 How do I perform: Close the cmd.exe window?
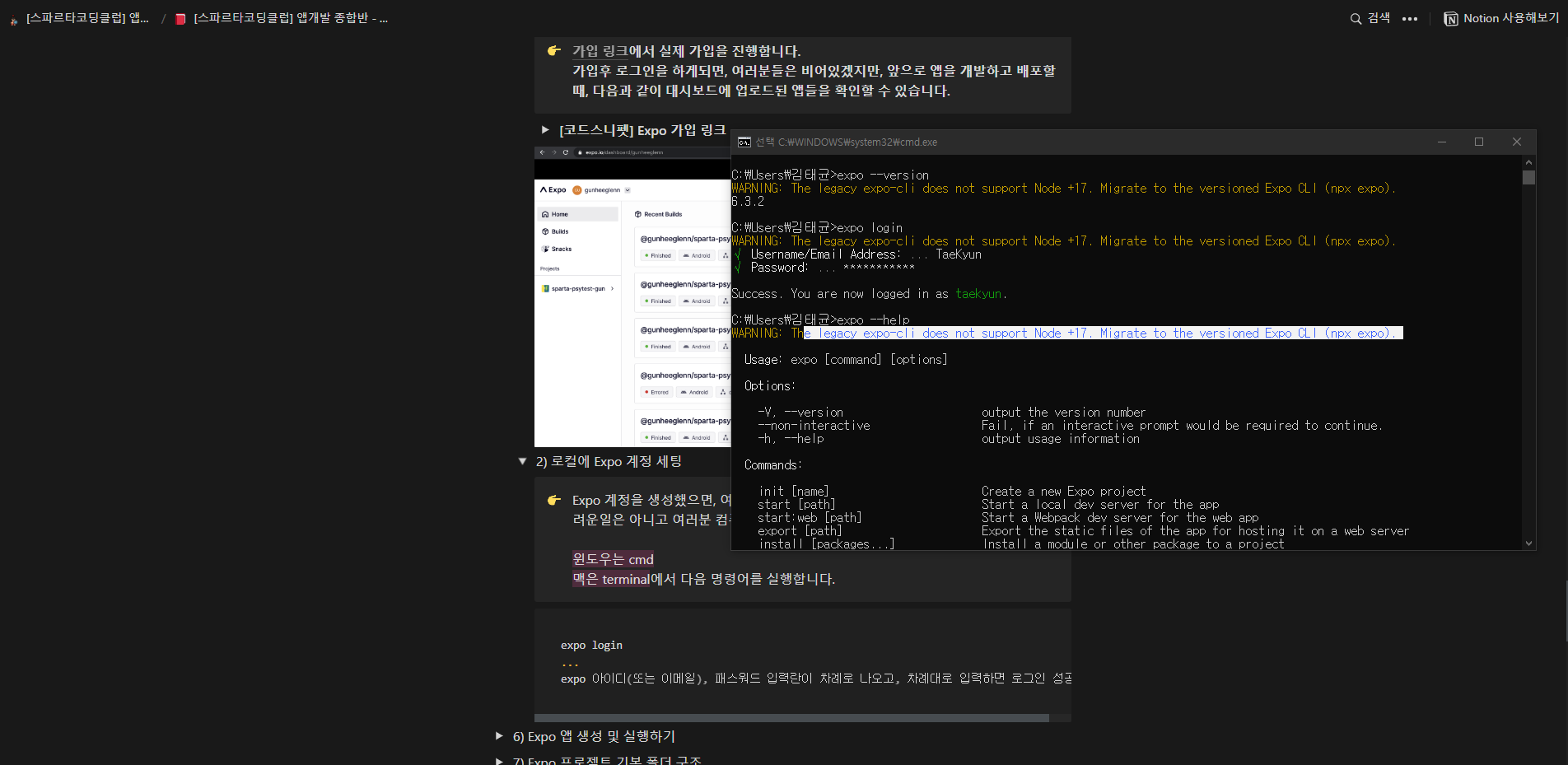tap(1517, 142)
